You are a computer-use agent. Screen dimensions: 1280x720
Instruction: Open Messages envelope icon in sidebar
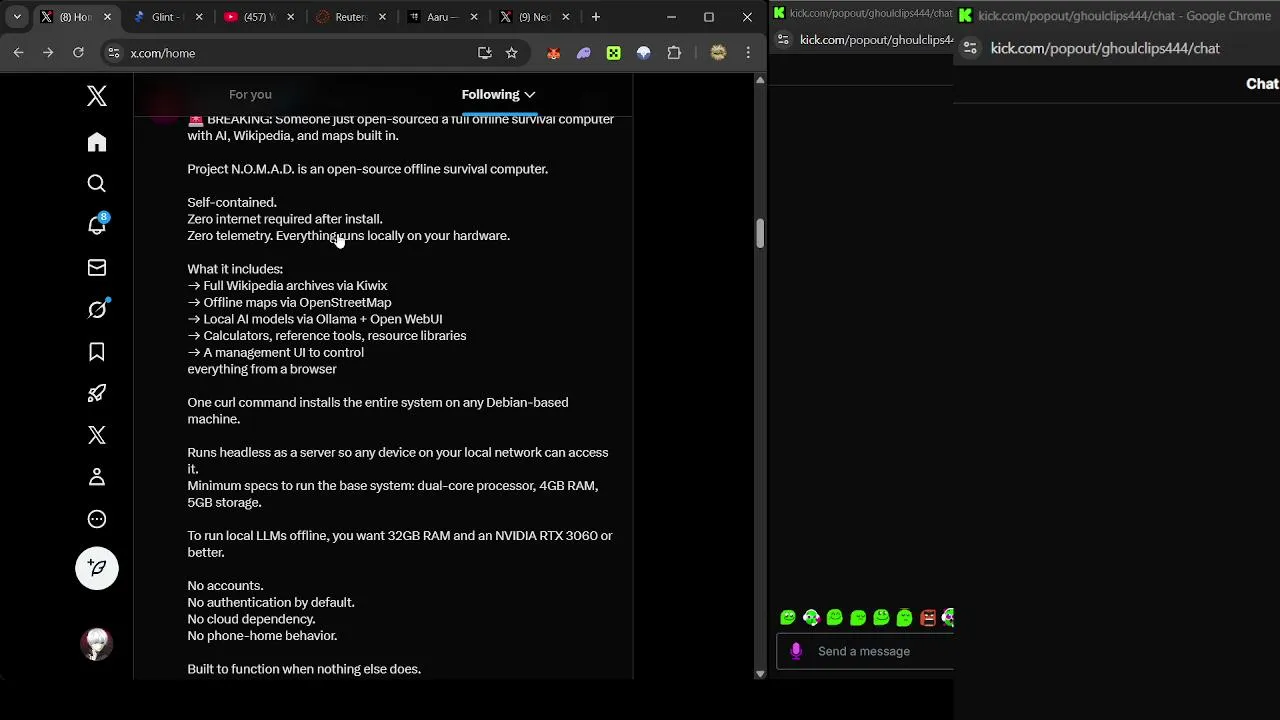click(97, 267)
